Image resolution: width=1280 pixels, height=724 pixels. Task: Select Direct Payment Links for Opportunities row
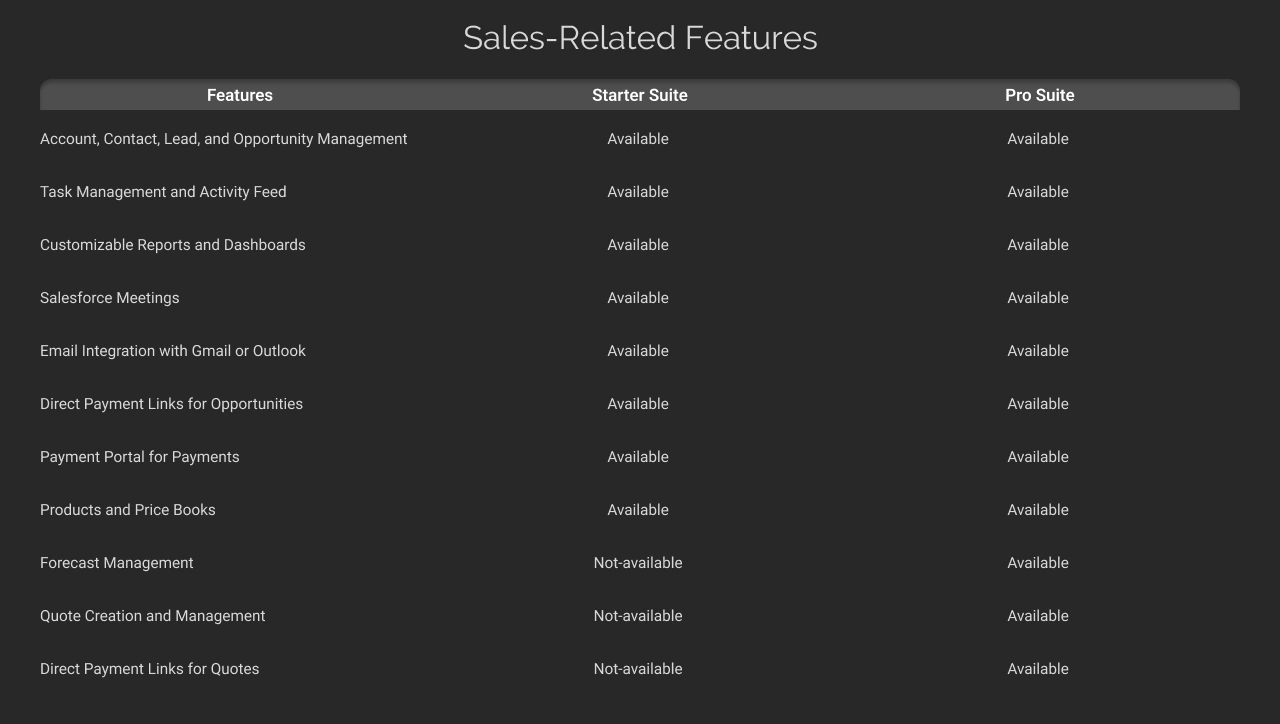tap(171, 404)
